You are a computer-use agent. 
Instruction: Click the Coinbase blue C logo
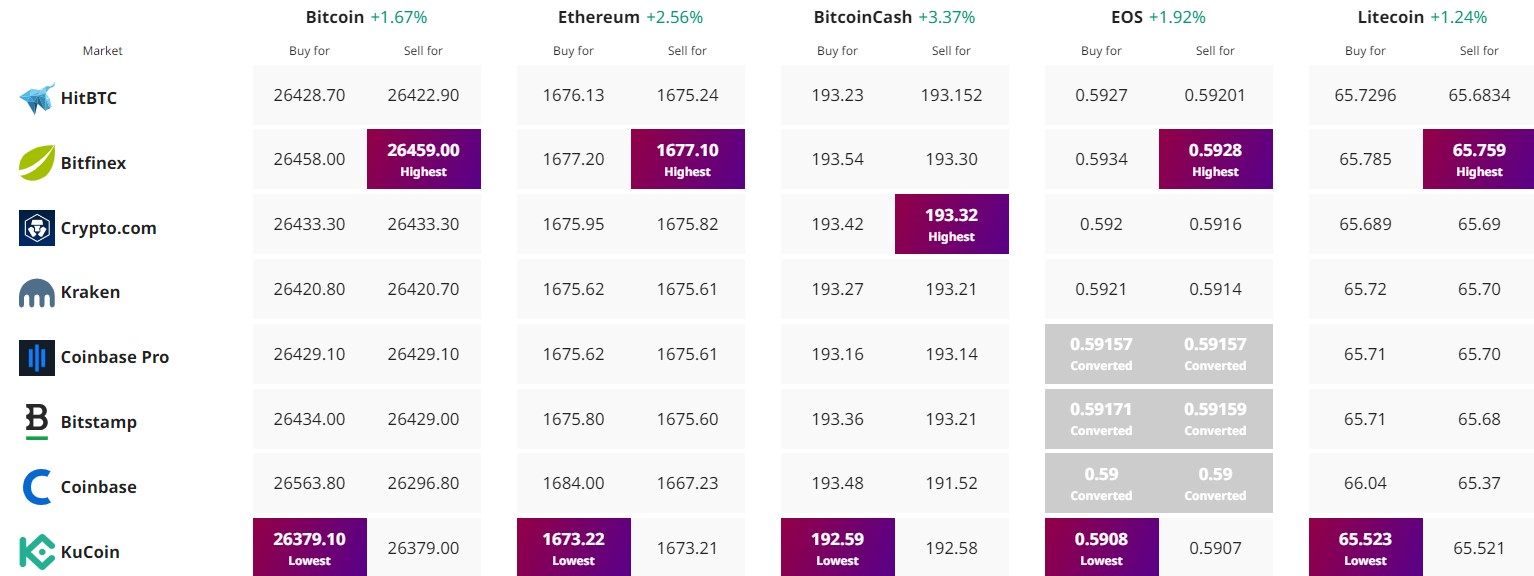pos(37,487)
